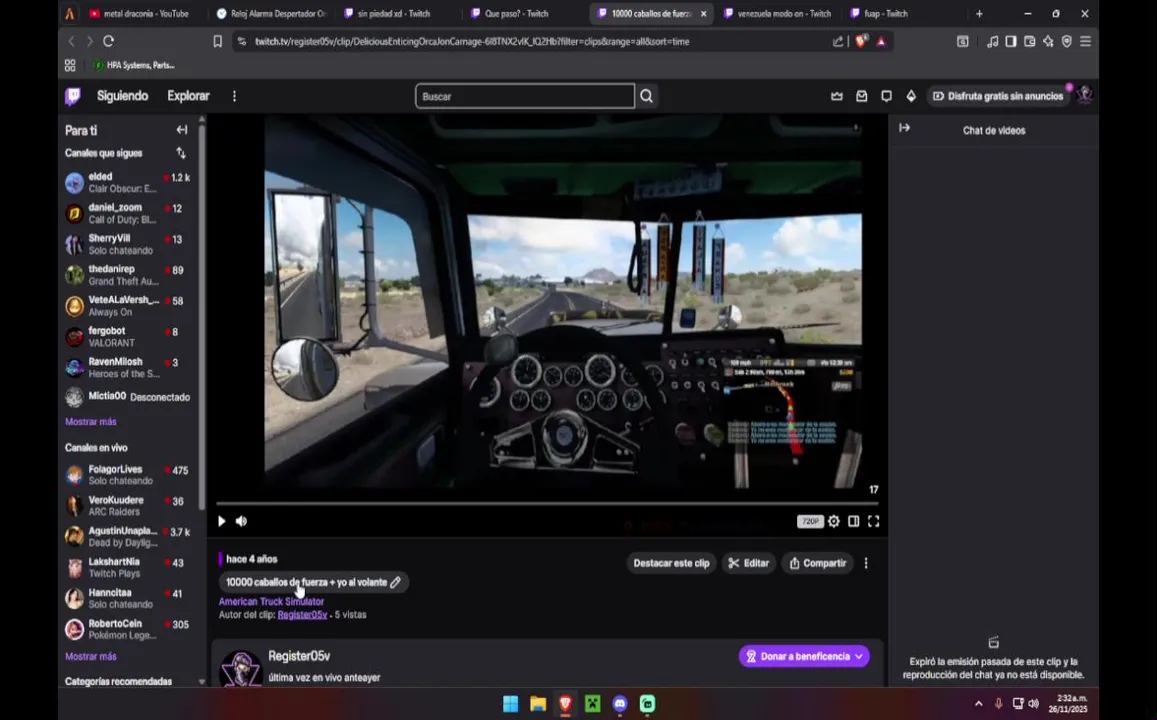Click the Compartir button
This screenshot has width=1157, height=720.
click(x=818, y=563)
